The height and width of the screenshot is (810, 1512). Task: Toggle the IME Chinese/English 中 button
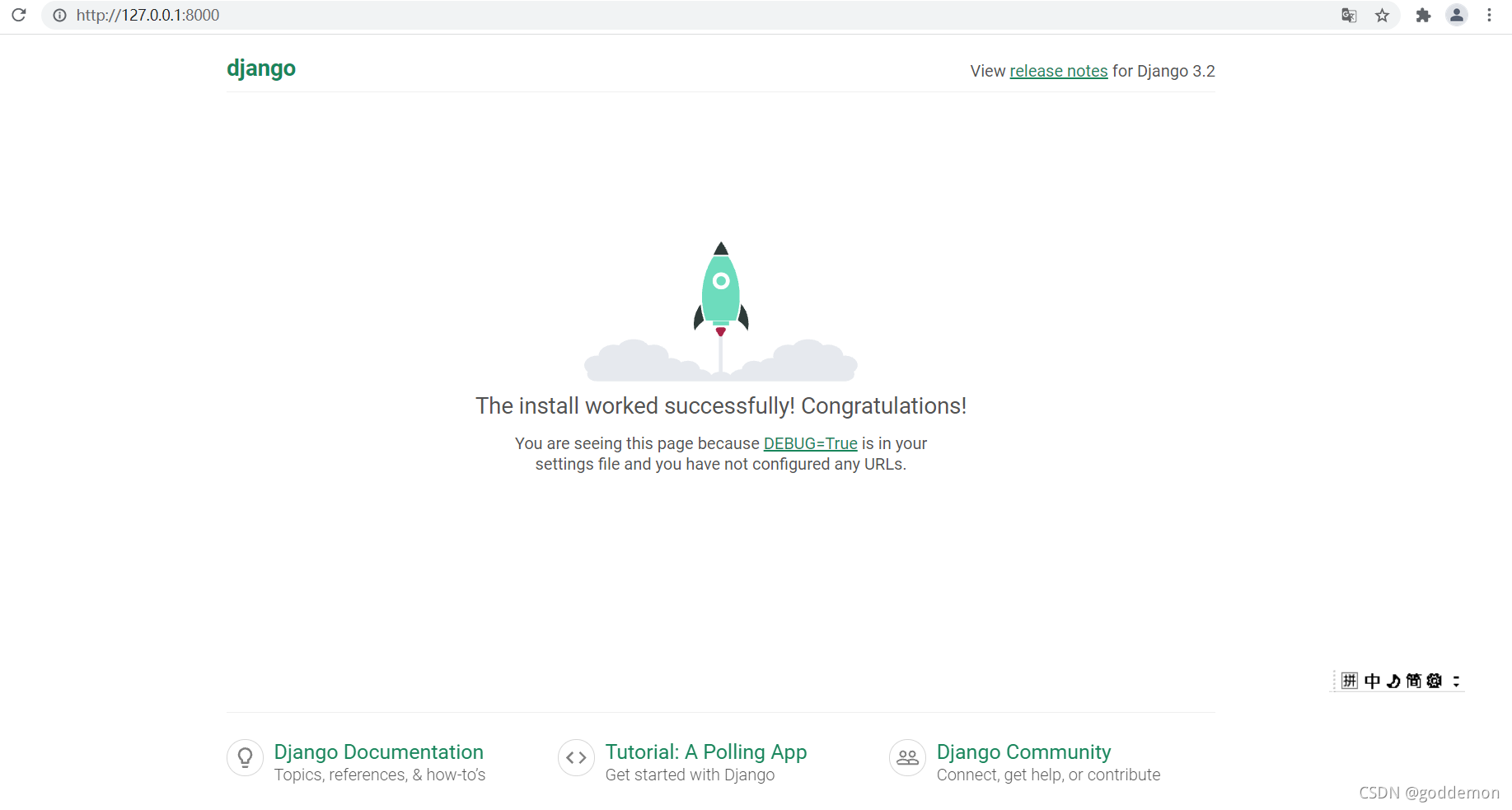click(x=1372, y=681)
